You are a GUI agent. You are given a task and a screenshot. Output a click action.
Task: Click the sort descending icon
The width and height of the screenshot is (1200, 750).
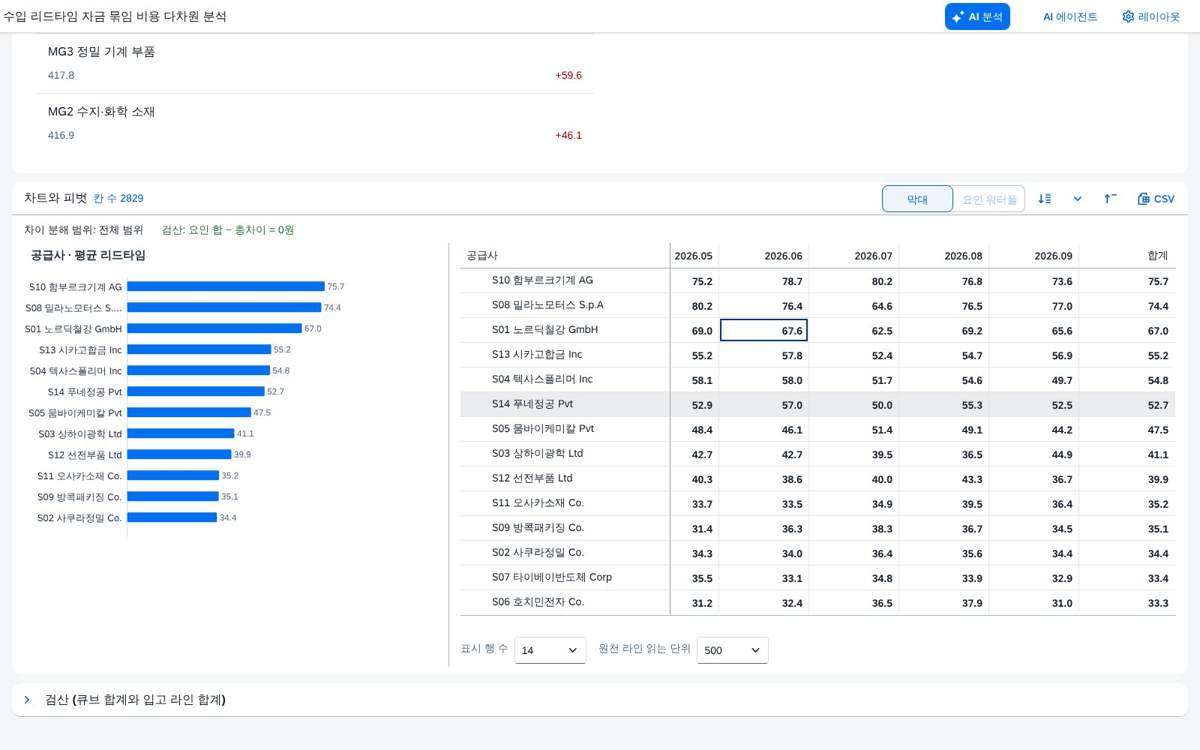1045,199
